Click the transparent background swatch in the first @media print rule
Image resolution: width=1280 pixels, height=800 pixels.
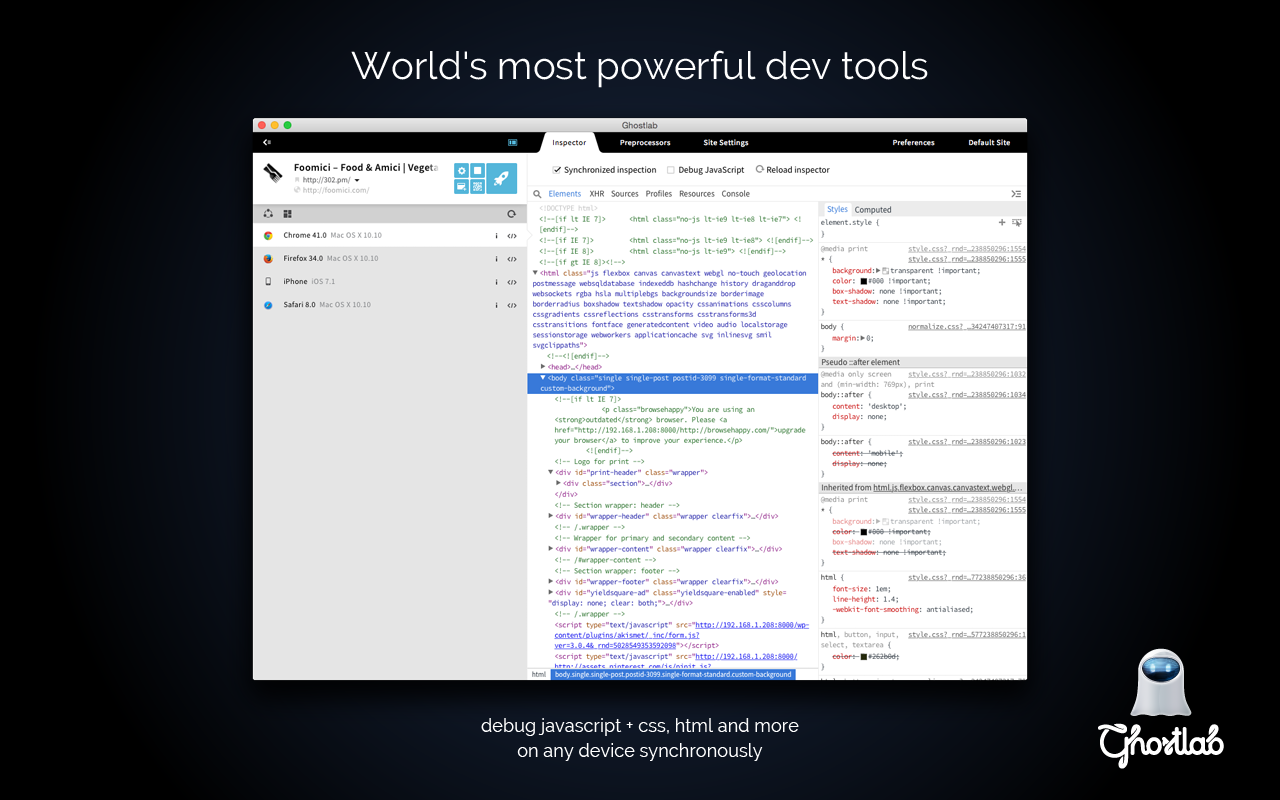(x=886, y=270)
